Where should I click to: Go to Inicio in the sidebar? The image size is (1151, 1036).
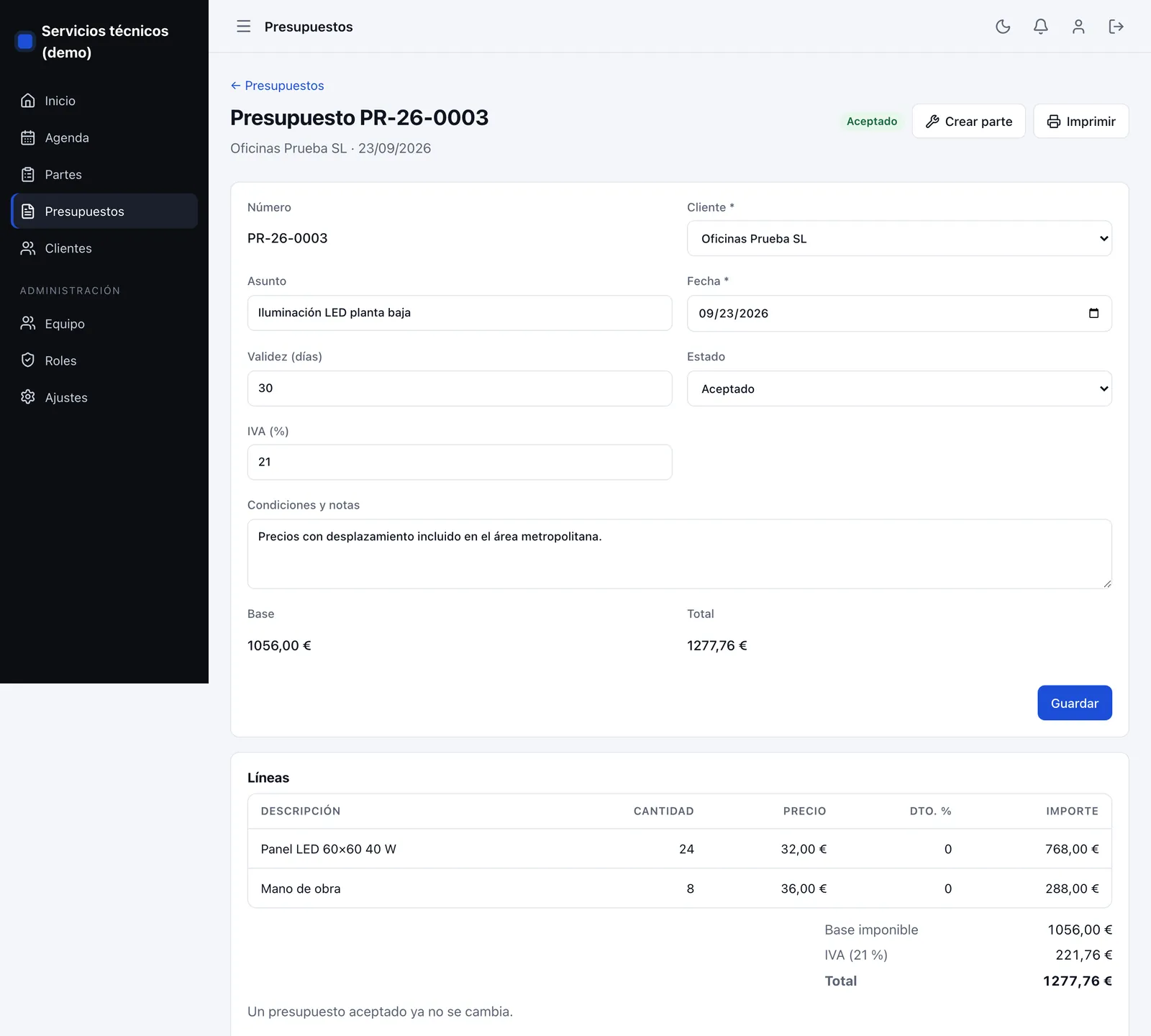point(104,101)
